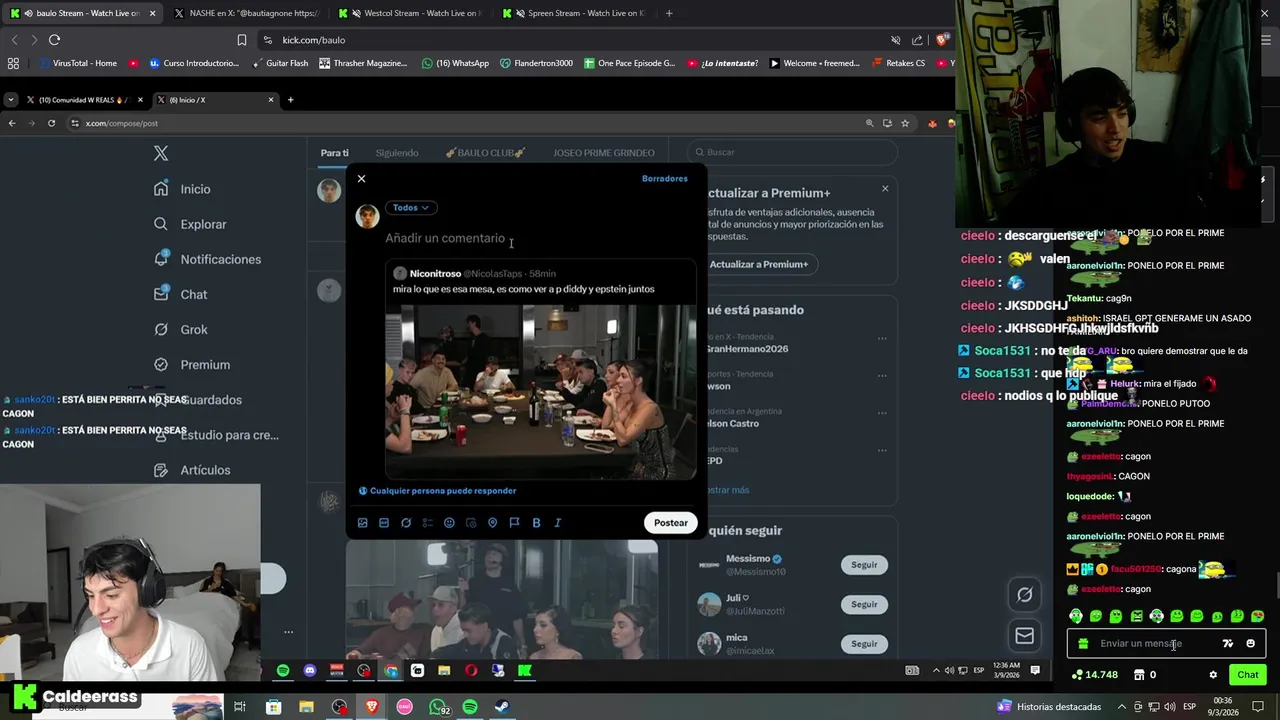Click the X Buscar search field

tap(792, 152)
